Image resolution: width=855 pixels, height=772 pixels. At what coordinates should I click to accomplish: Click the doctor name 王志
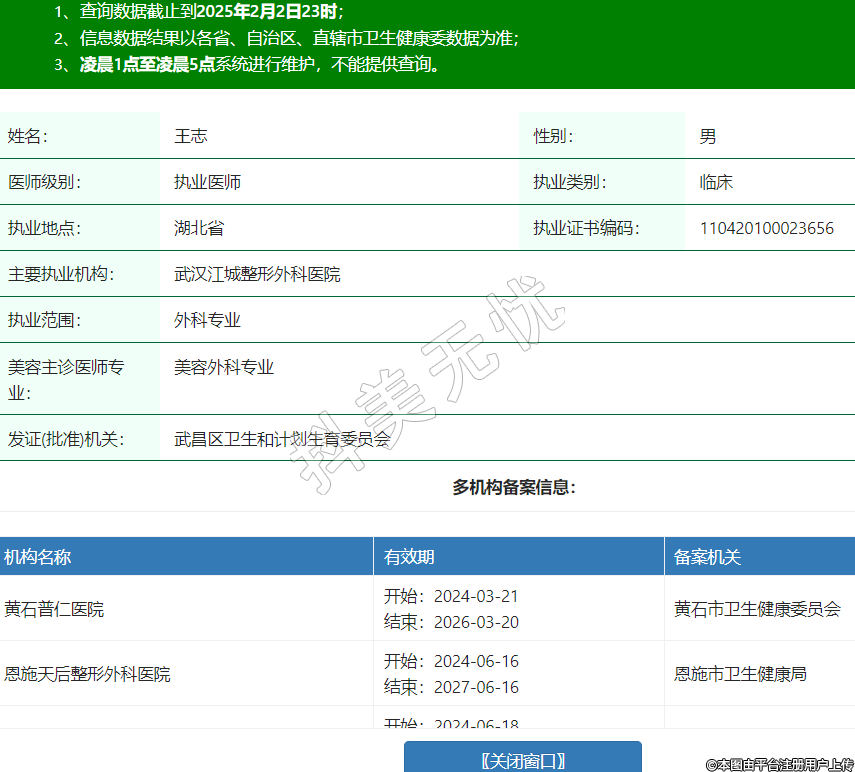tap(191, 136)
